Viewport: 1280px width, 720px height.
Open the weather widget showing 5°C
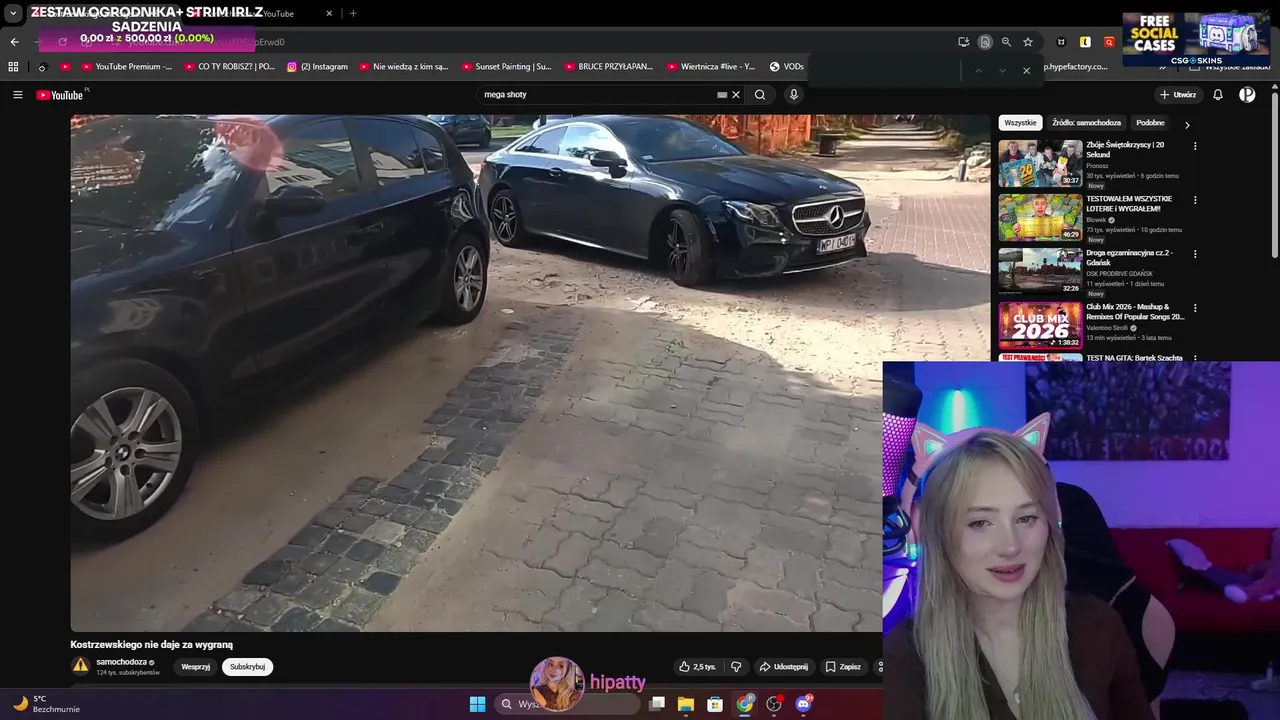[x=47, y=704]
